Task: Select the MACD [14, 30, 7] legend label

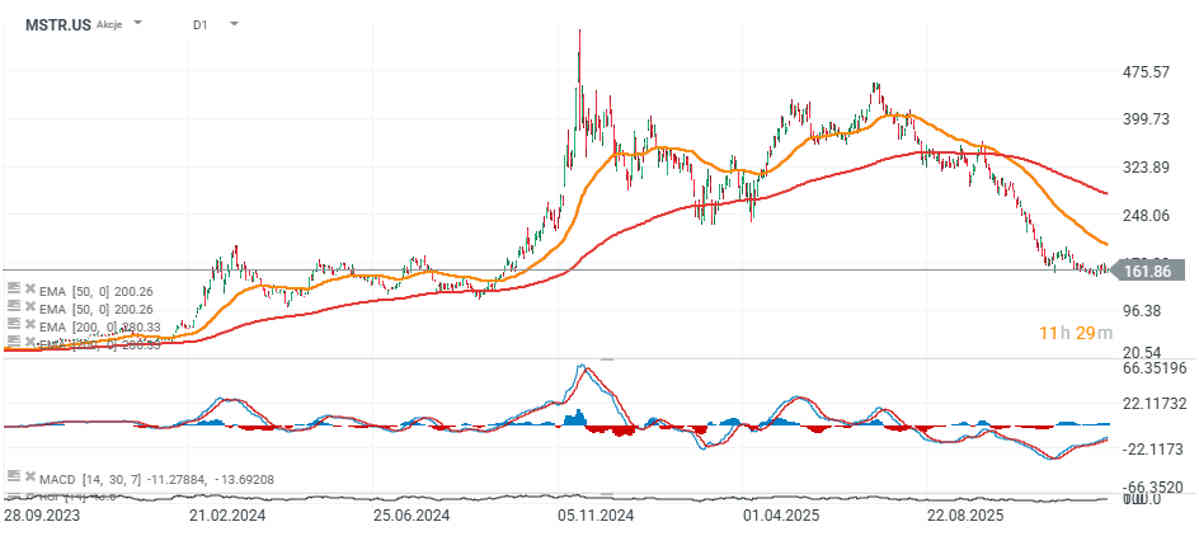Action: point(92,478)
